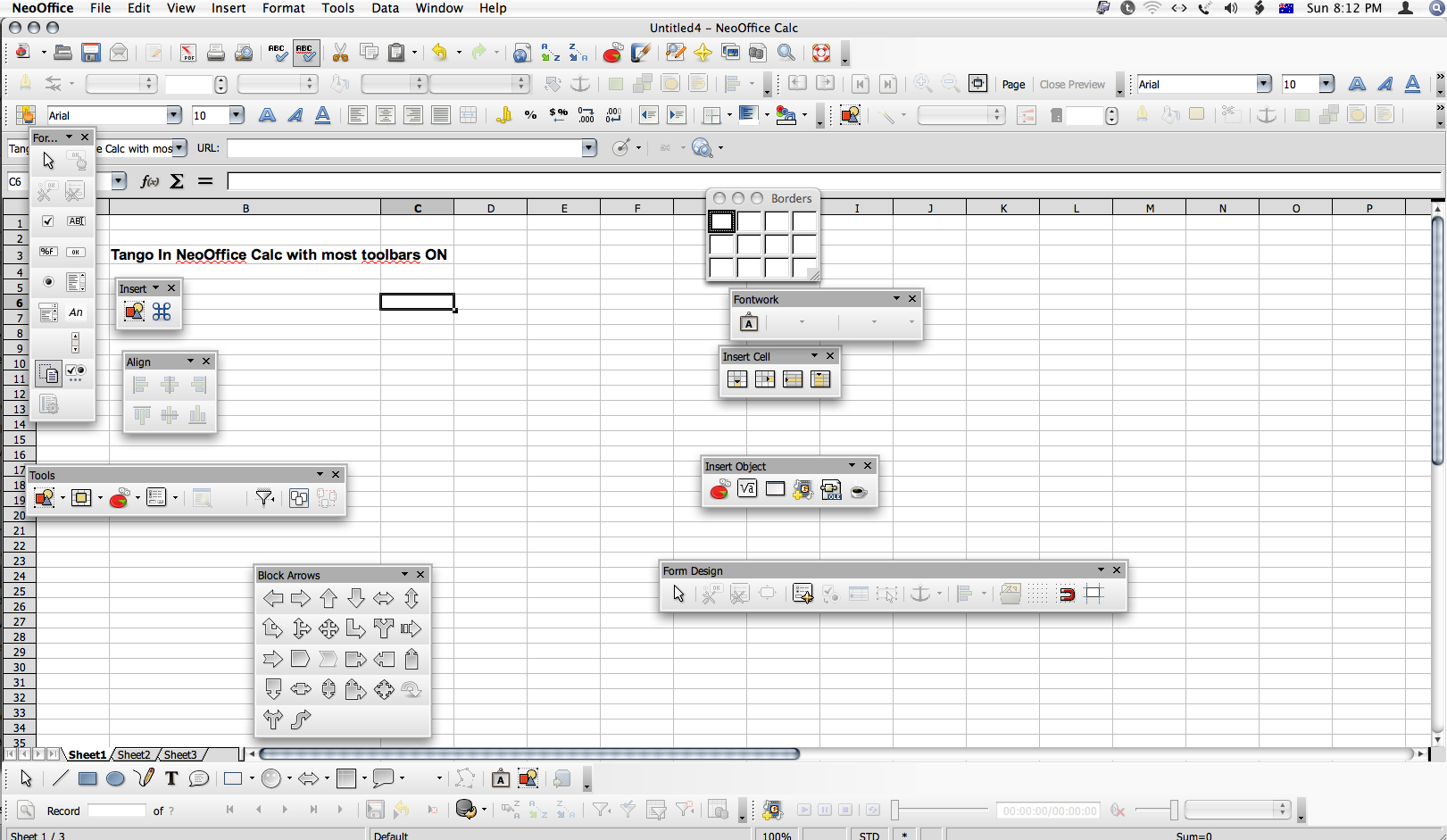This screenshot has height=840, width=1447.
Task: Click the Insert Chart icon in standard toolbar
Action: [x=612, y=53]
